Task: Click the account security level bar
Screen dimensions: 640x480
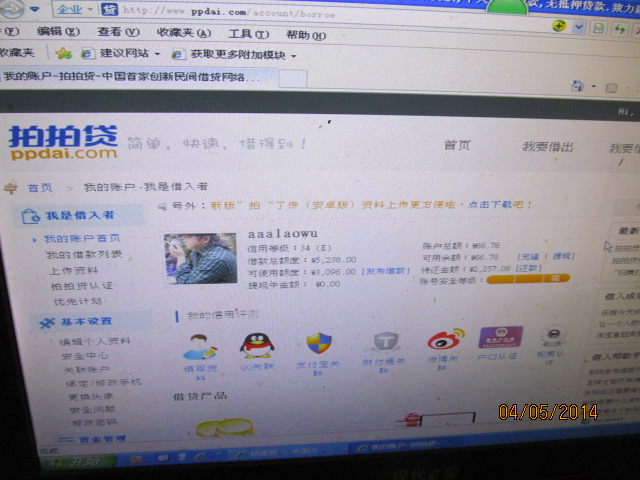Action: point(528,279)
